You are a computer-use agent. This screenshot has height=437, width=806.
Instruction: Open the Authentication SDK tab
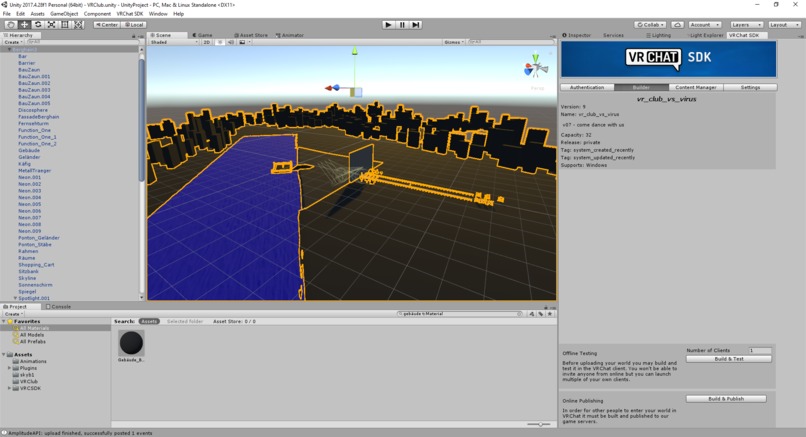(587, 87)
